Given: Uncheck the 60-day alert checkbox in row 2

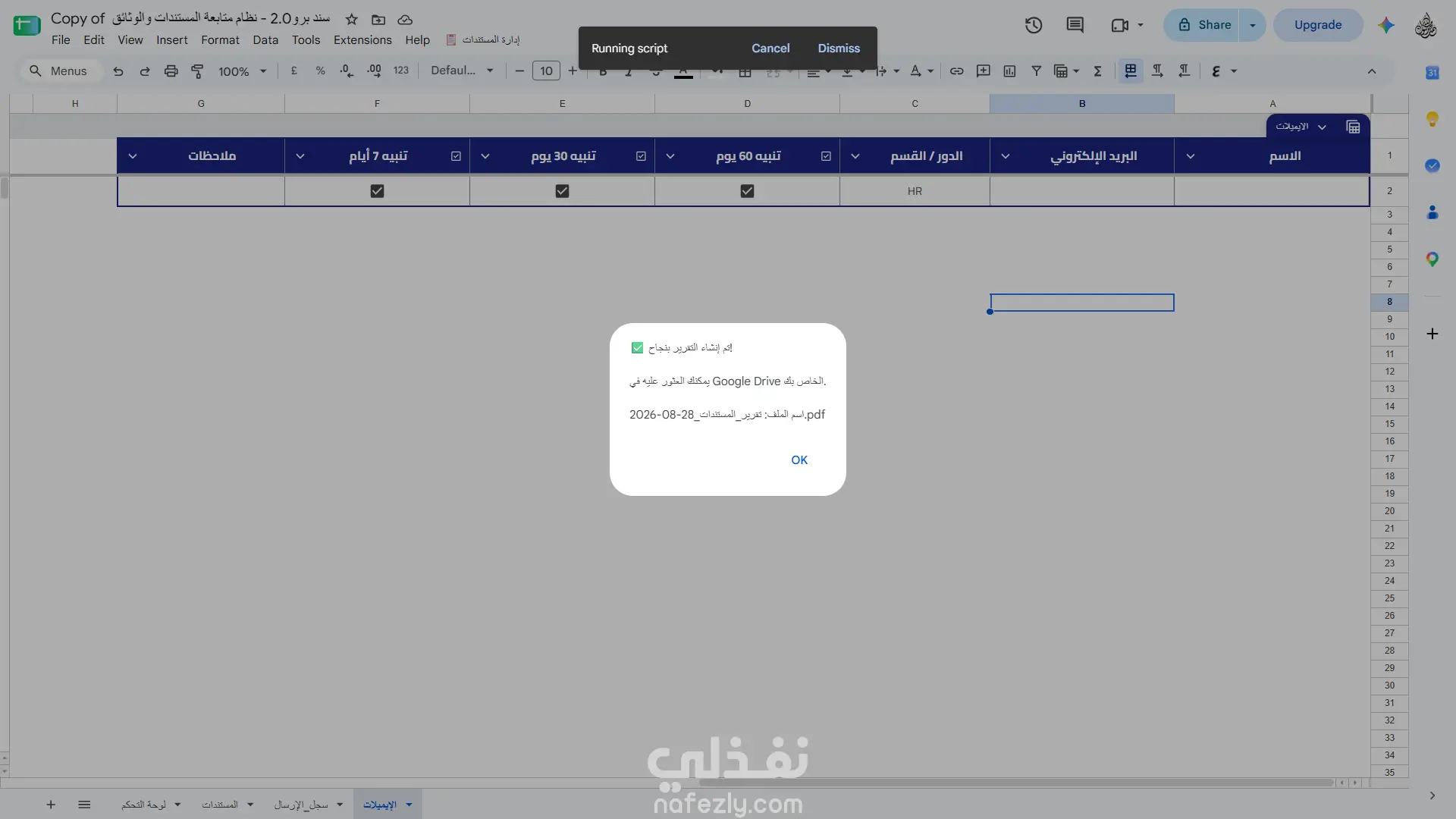Looking at the screenshot, I should click(747, 191).
